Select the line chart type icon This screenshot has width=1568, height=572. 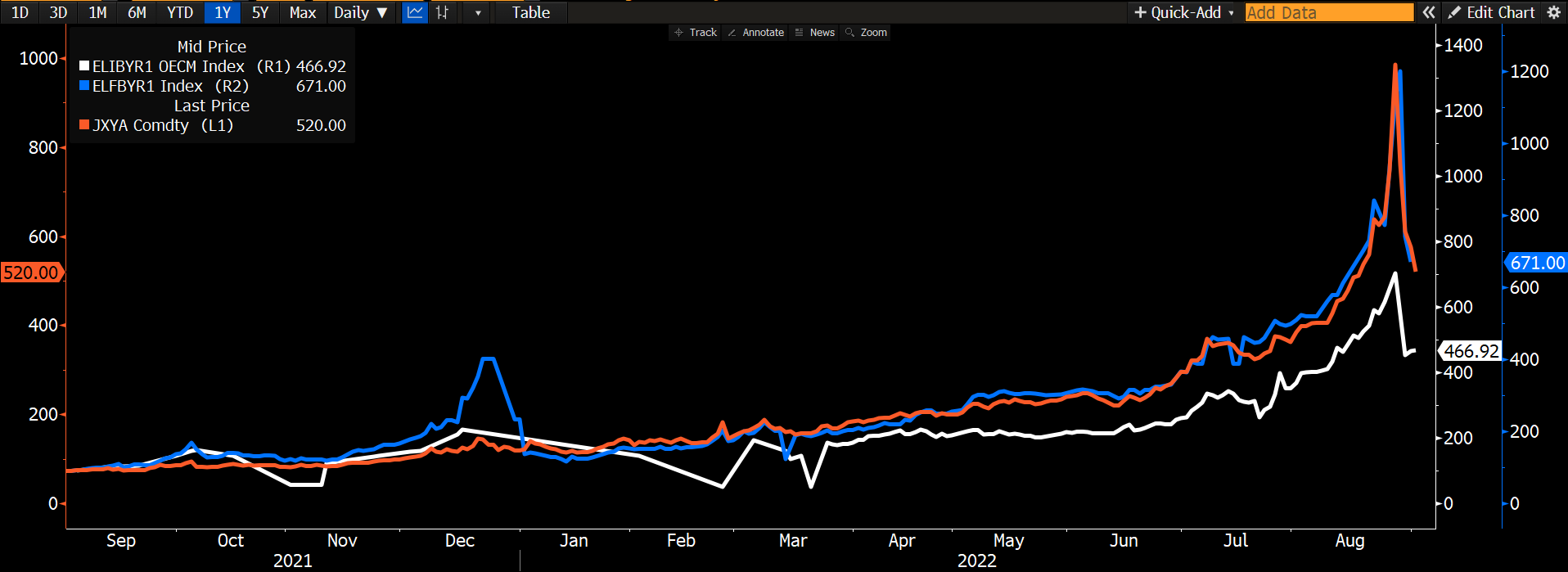click(x=415, y=12)
